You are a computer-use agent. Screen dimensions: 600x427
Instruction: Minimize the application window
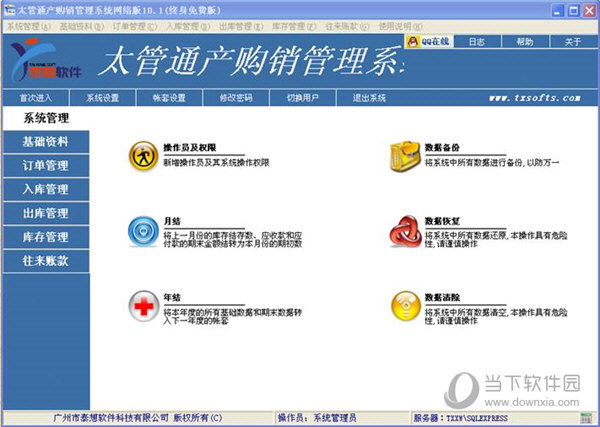(558, 11)
